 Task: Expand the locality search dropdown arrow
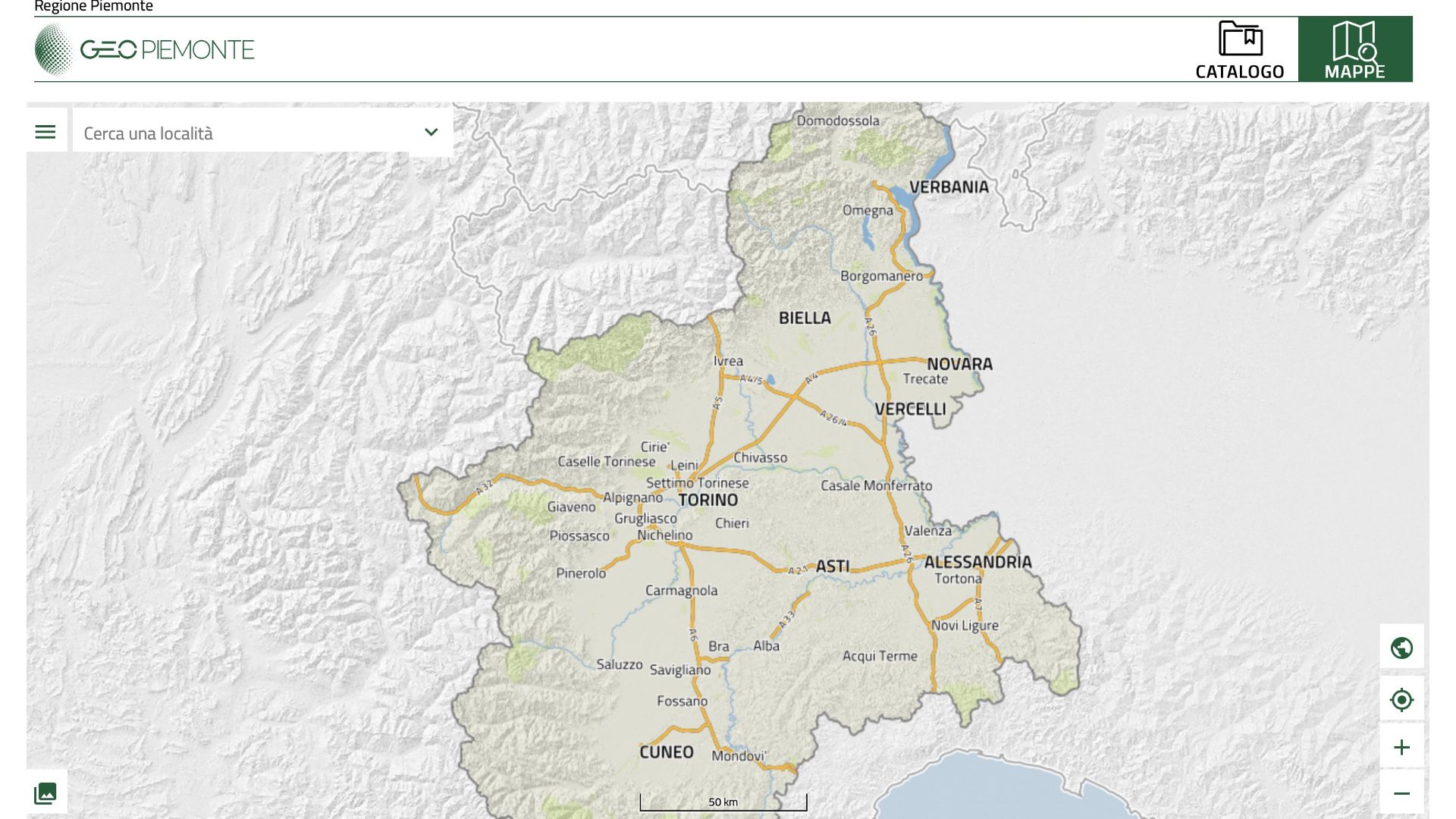coord(431,133)
